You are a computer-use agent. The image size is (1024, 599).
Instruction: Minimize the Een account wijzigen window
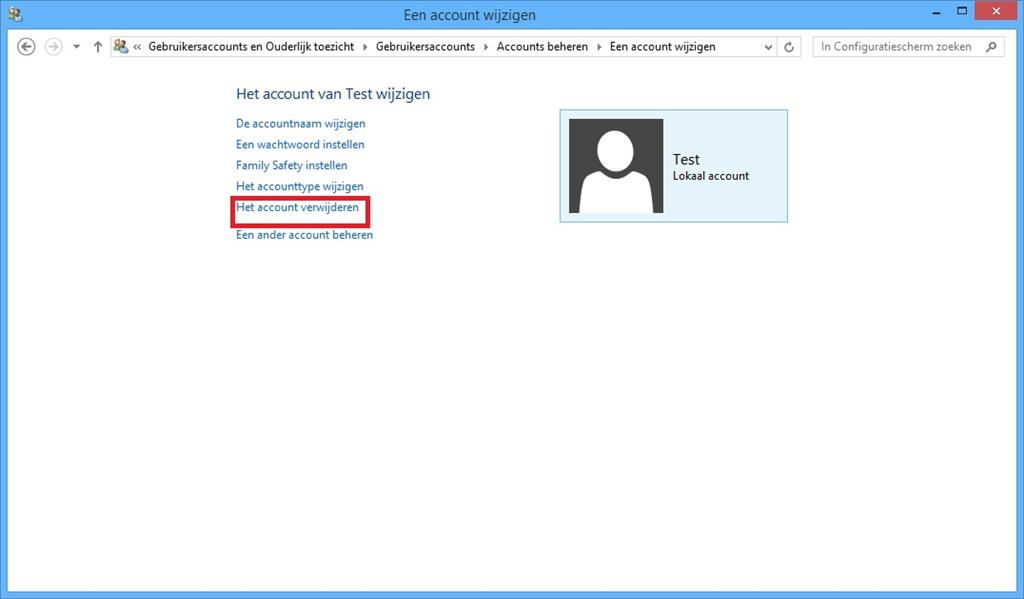pos(936,11)
